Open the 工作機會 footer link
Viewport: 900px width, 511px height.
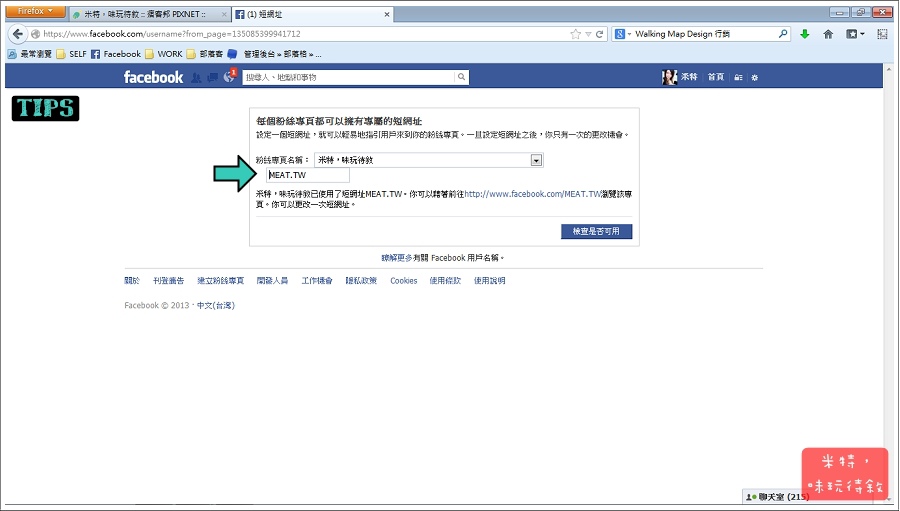pyautogui.click(x=317, y=281)
